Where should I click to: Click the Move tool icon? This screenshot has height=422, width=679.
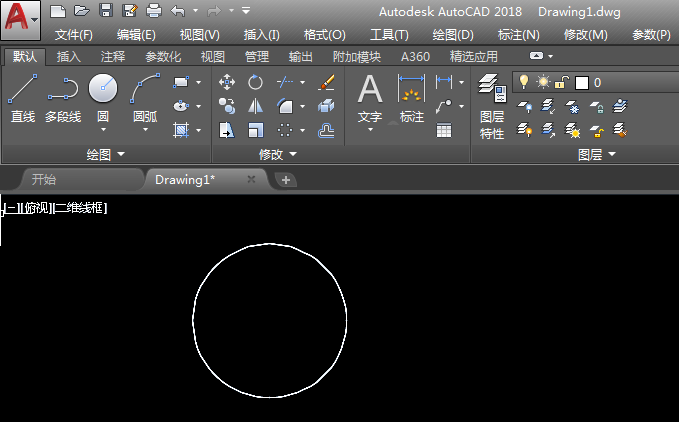coord(227,82)
